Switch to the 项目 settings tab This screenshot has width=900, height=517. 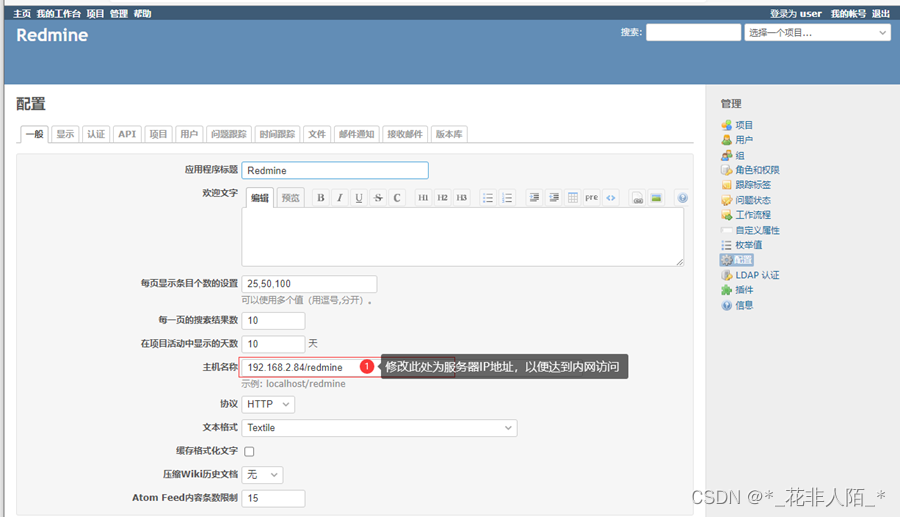tap(158, 134)
